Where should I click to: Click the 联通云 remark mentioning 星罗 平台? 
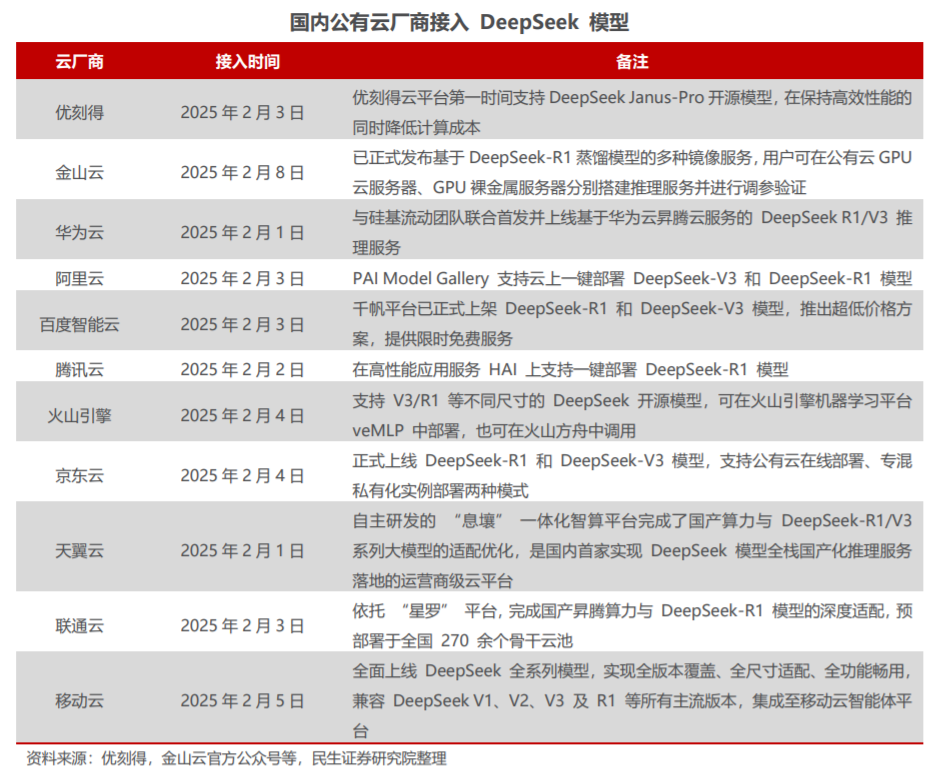632,626
